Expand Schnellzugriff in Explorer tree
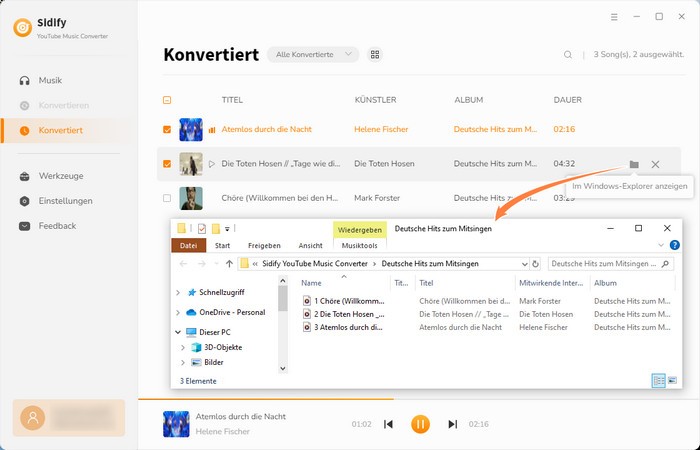Image resolution: width=700 pixels, height=450 pixels. point(178,292)
